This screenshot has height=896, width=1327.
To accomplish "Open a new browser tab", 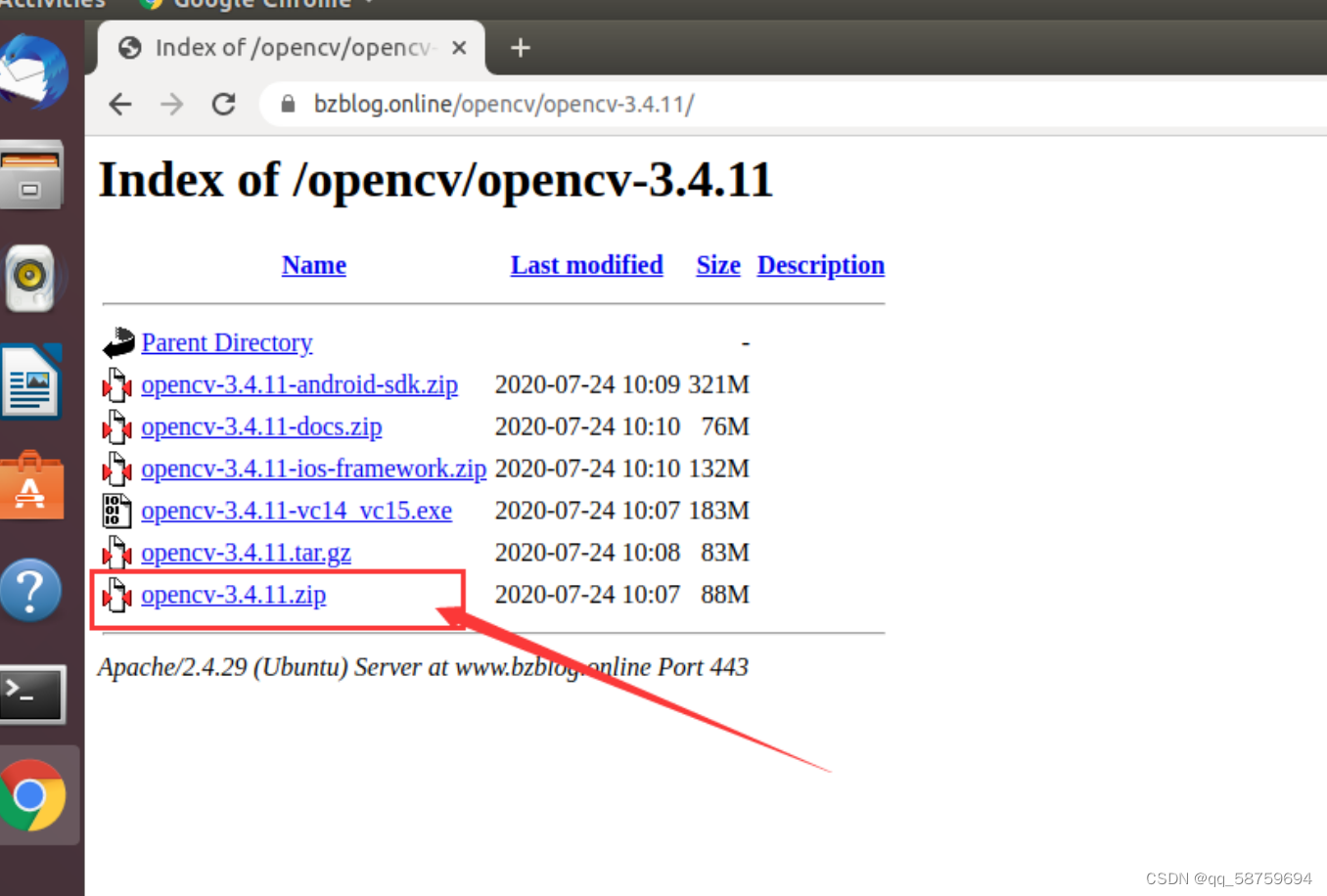I will [520, 47].
